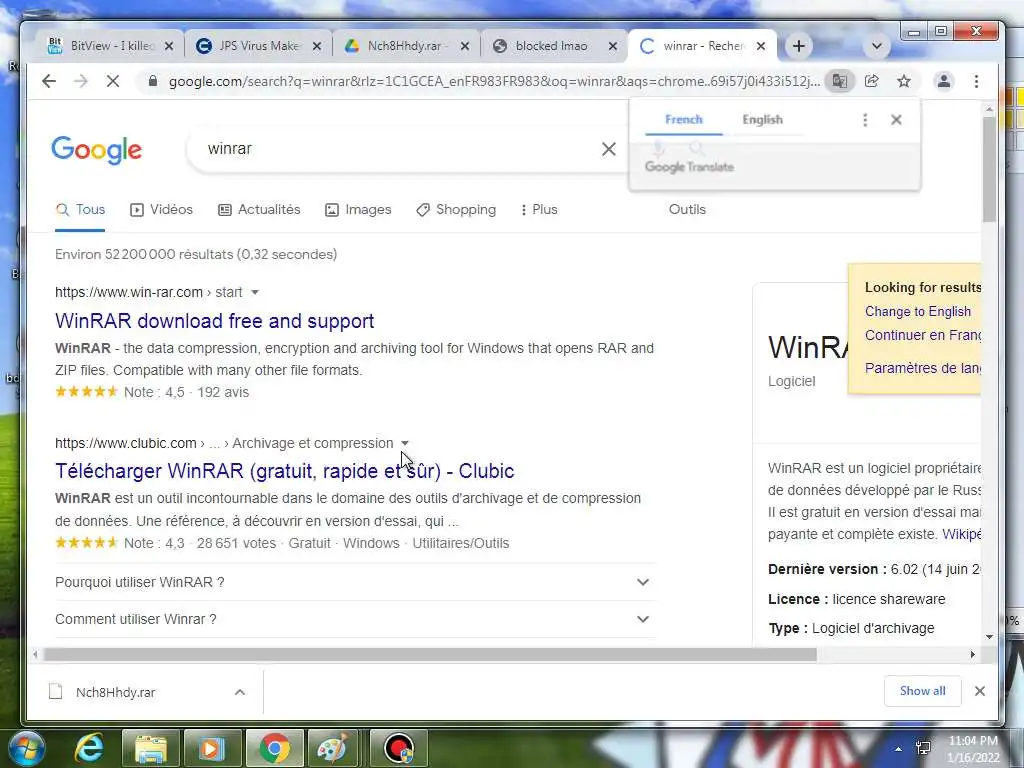Viewport: 1024px width, 768px height.
Task: Launch Internet Explorer from taskbar
Action: (89, 748)
